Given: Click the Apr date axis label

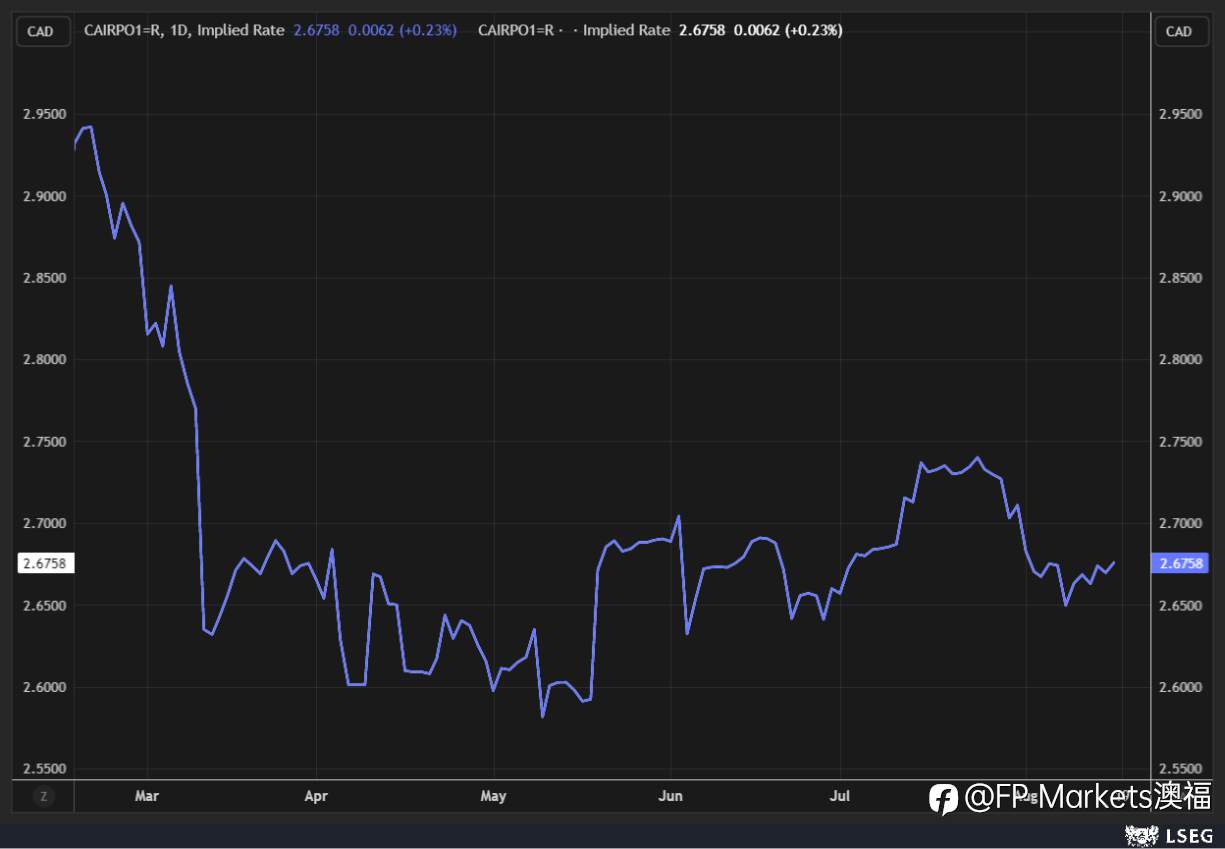Looking at the screenshot, I should [316, 796].
